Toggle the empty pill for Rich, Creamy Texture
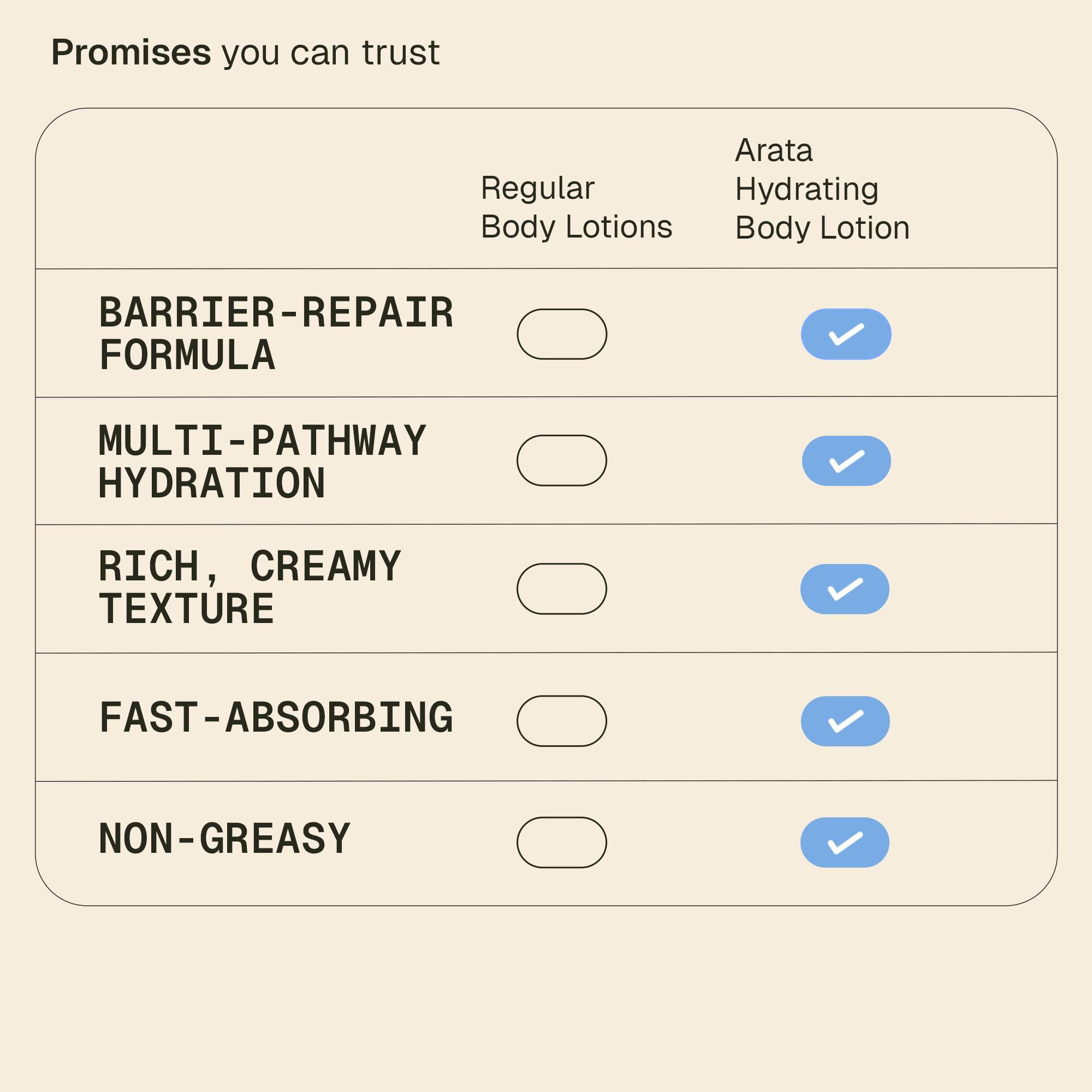 click(562, 589)
